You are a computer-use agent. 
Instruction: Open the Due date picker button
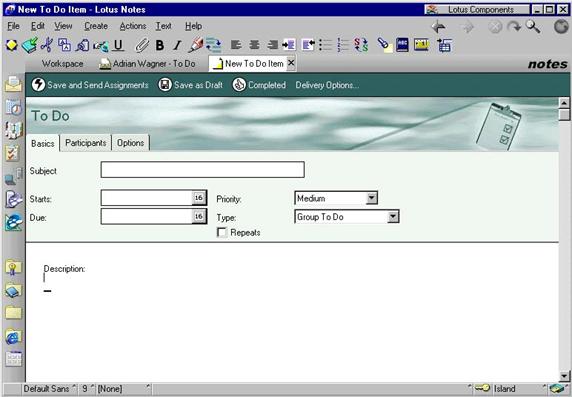(198, 216)
